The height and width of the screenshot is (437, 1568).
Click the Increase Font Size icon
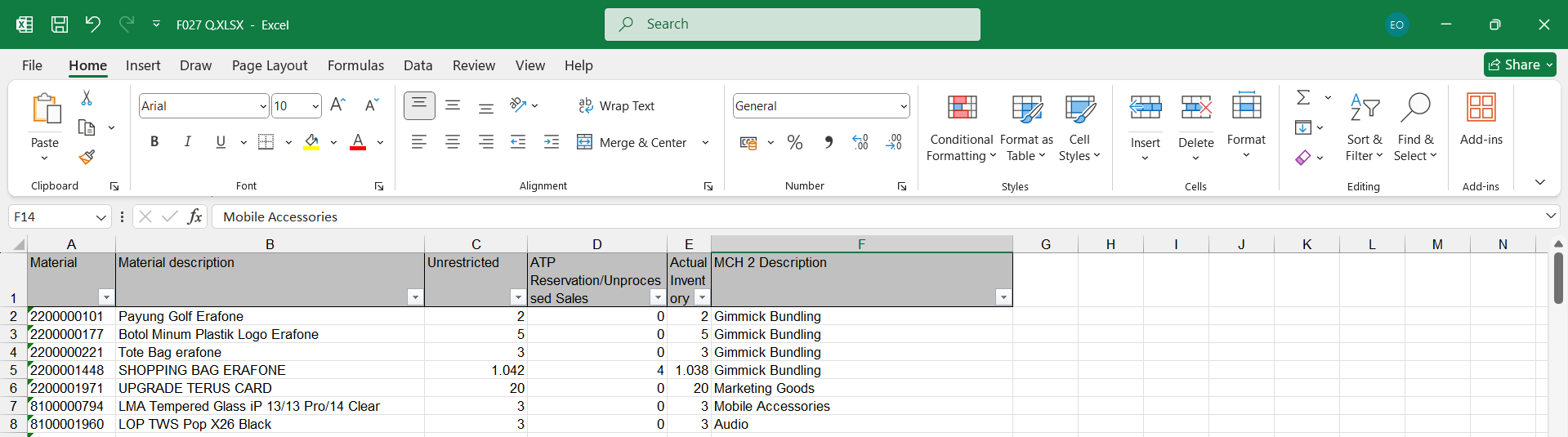[x=337, y=105]
